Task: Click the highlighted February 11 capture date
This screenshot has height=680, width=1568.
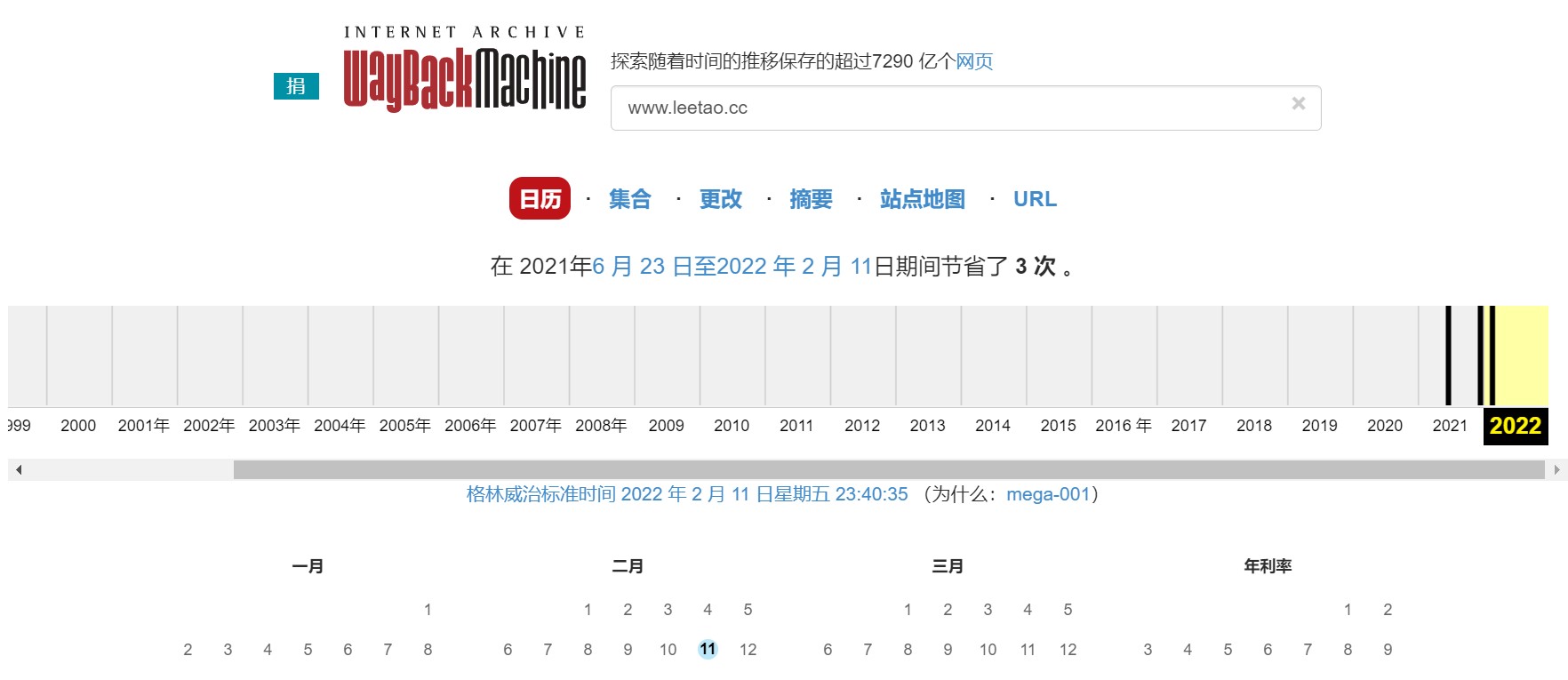Action: tap(708, 649)
